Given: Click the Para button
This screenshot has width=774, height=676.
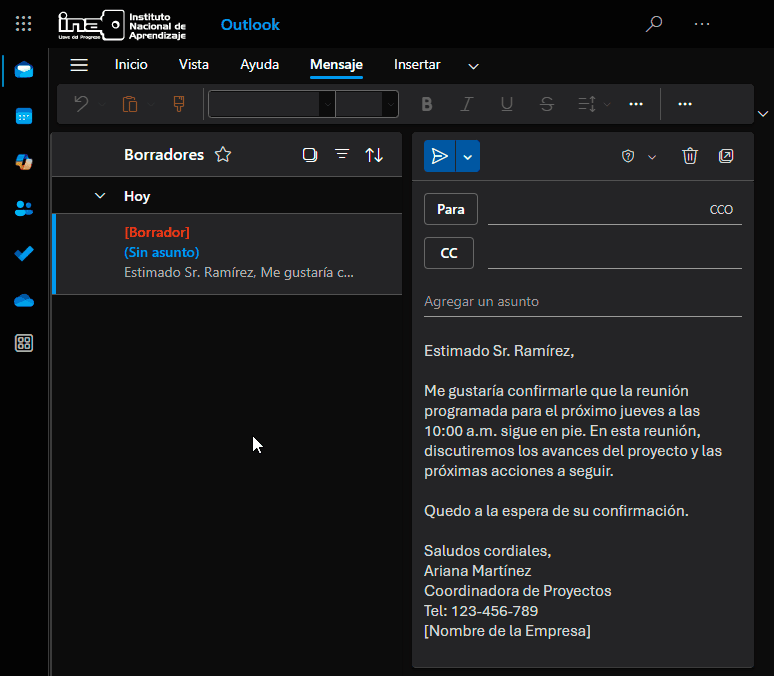Looking at the screenshot, I should coord(451,210).
